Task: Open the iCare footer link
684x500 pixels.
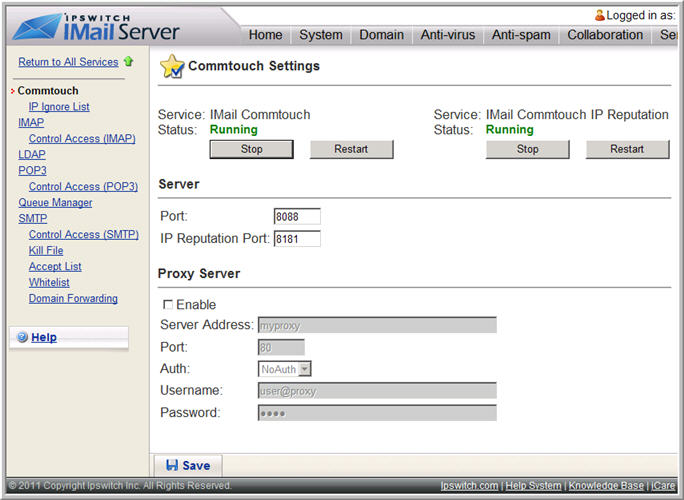Action: [x=663, y=486]
